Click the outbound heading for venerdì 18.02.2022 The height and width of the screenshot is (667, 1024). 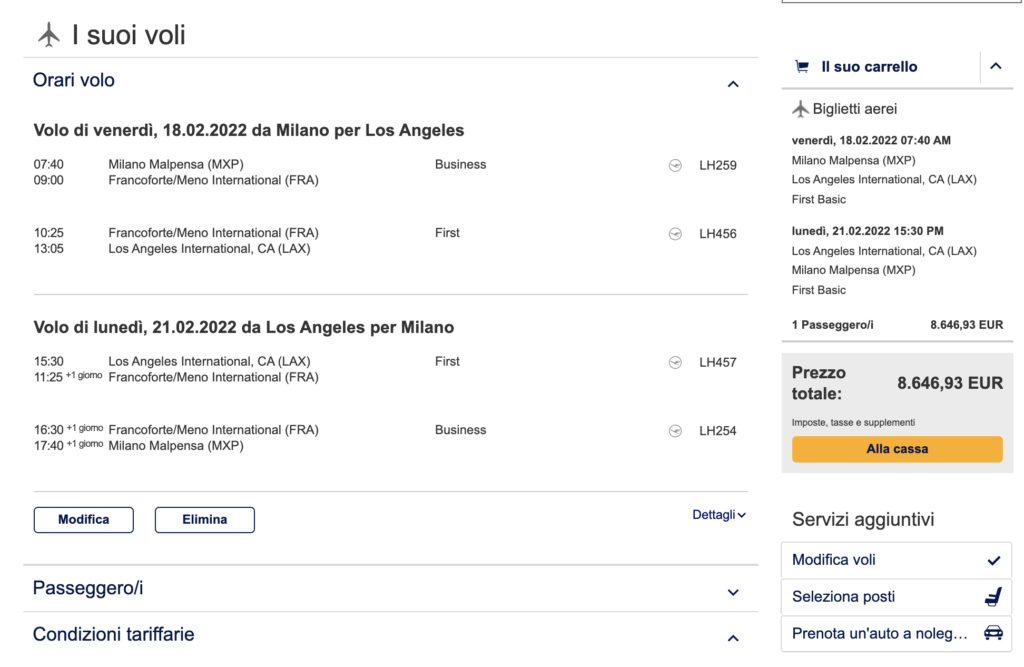(x=249, y=131)
